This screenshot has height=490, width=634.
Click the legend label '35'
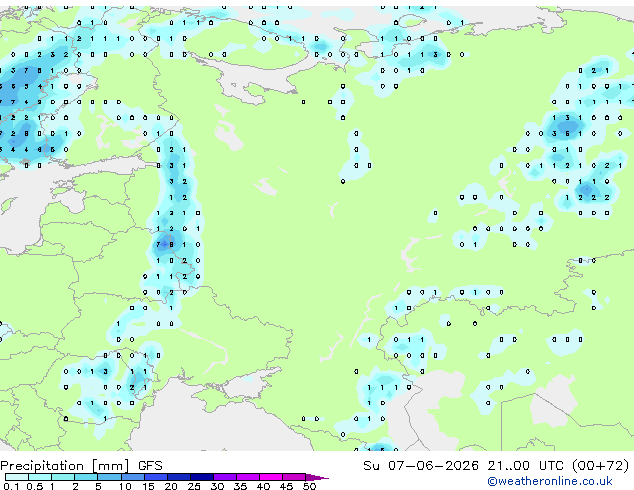(x=240, y=486)
